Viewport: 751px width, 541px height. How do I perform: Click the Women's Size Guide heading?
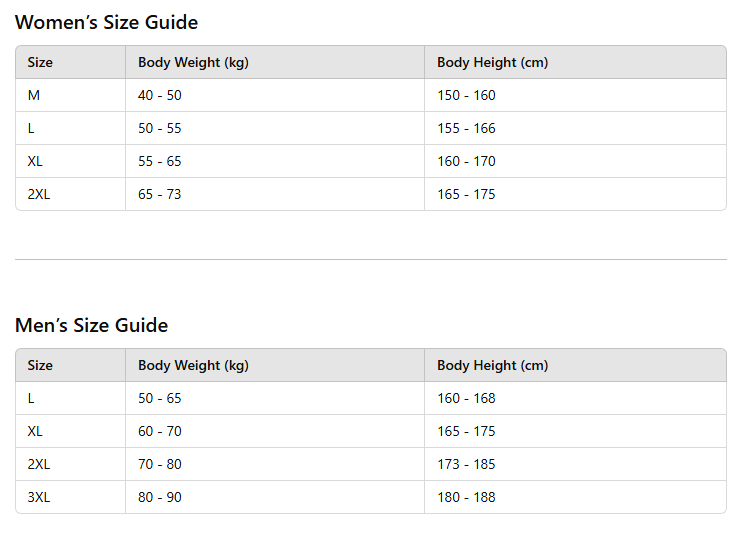pyautogui.click(x=106, y=22)
